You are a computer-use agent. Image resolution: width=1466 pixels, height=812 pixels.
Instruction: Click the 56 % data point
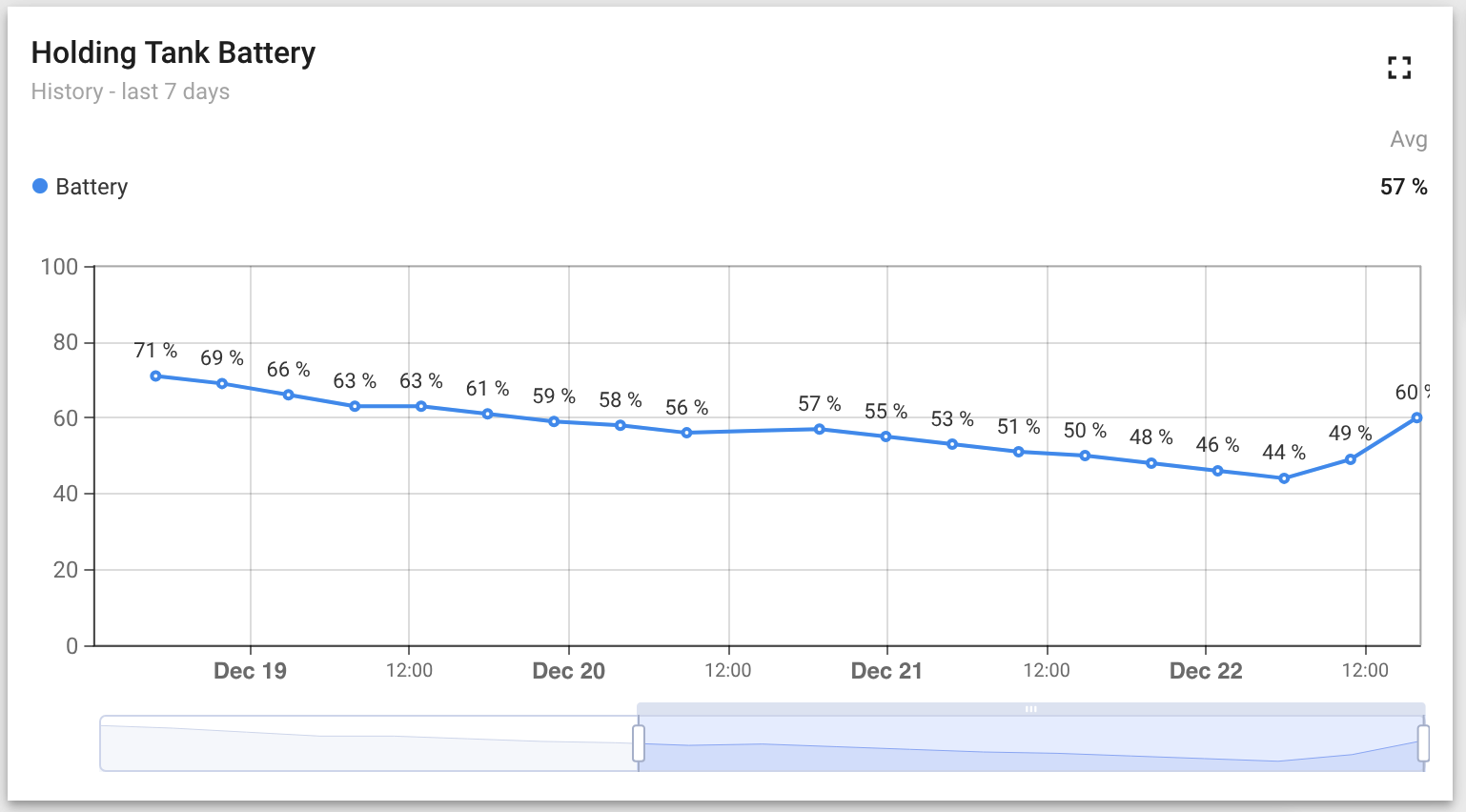[x=687, y=433]
